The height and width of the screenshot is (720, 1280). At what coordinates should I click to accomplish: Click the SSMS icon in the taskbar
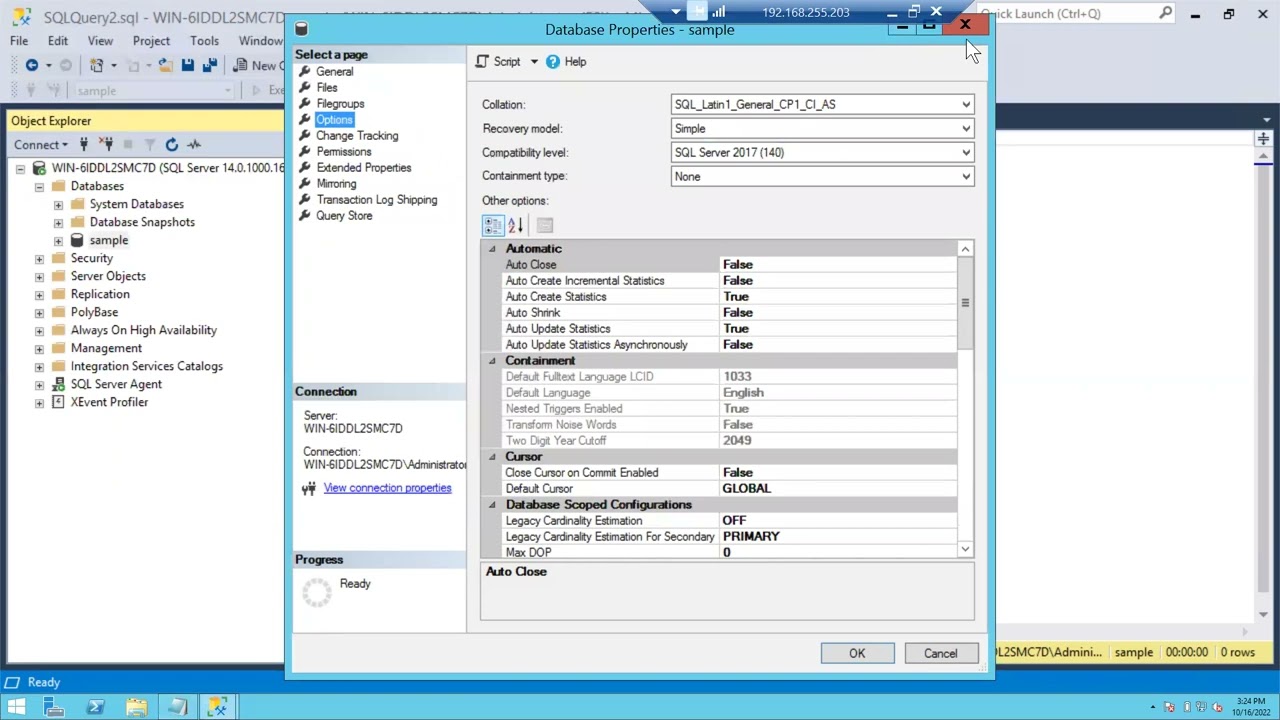click(217, 707)
